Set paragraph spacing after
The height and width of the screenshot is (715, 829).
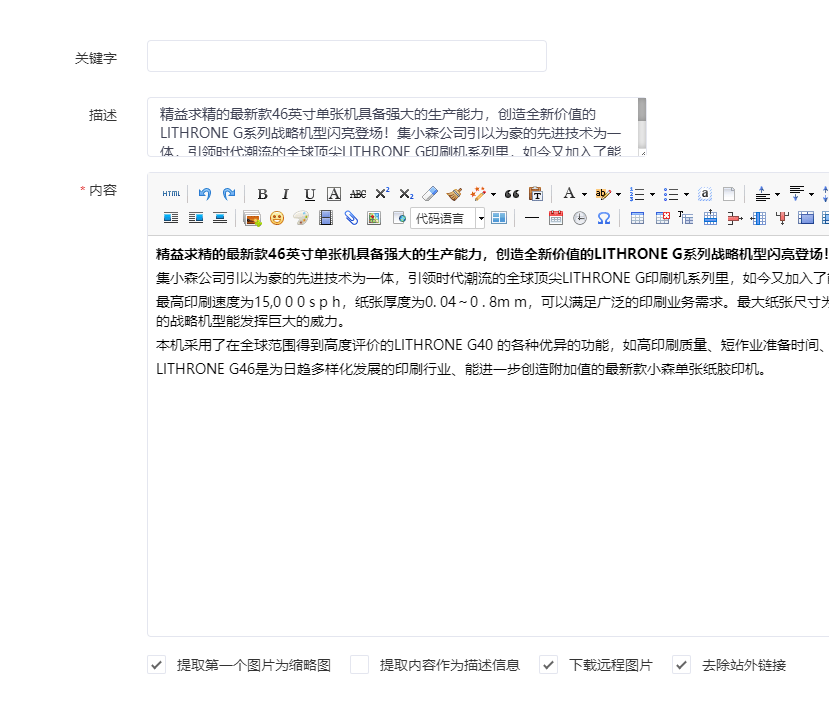pos(796,194)
